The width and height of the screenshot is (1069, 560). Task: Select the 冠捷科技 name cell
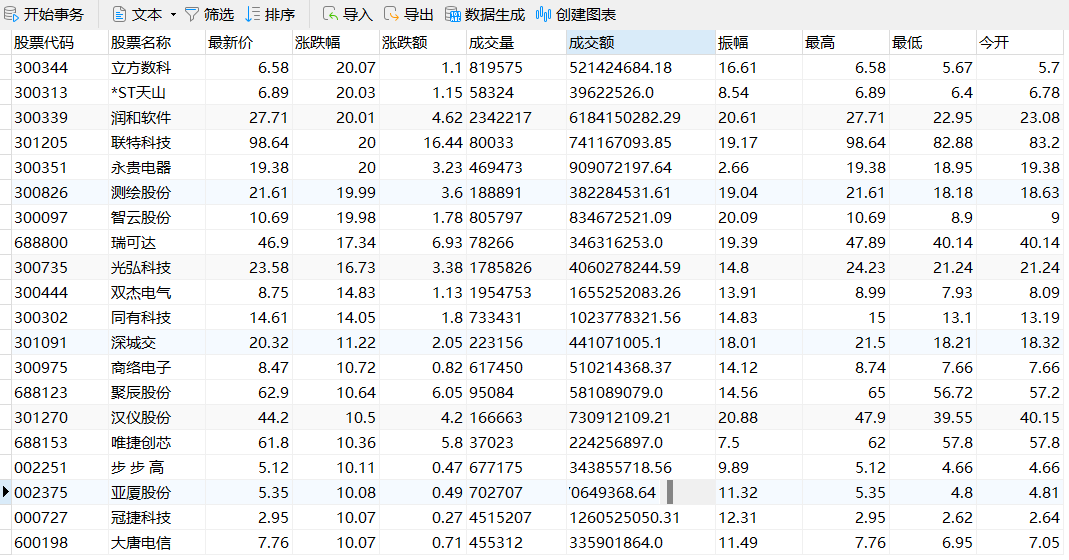157,518
